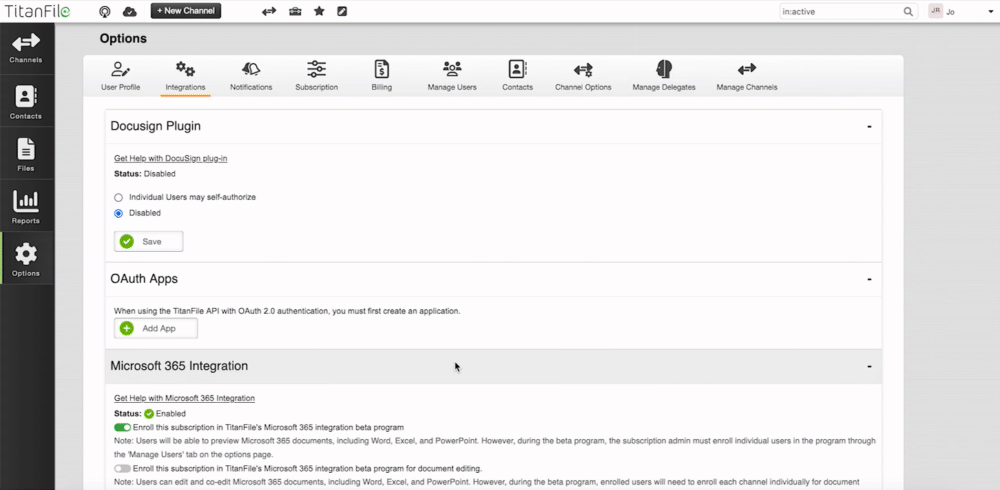
Task: Open Reports in the left sidebar
Action: tap(26, 207)
